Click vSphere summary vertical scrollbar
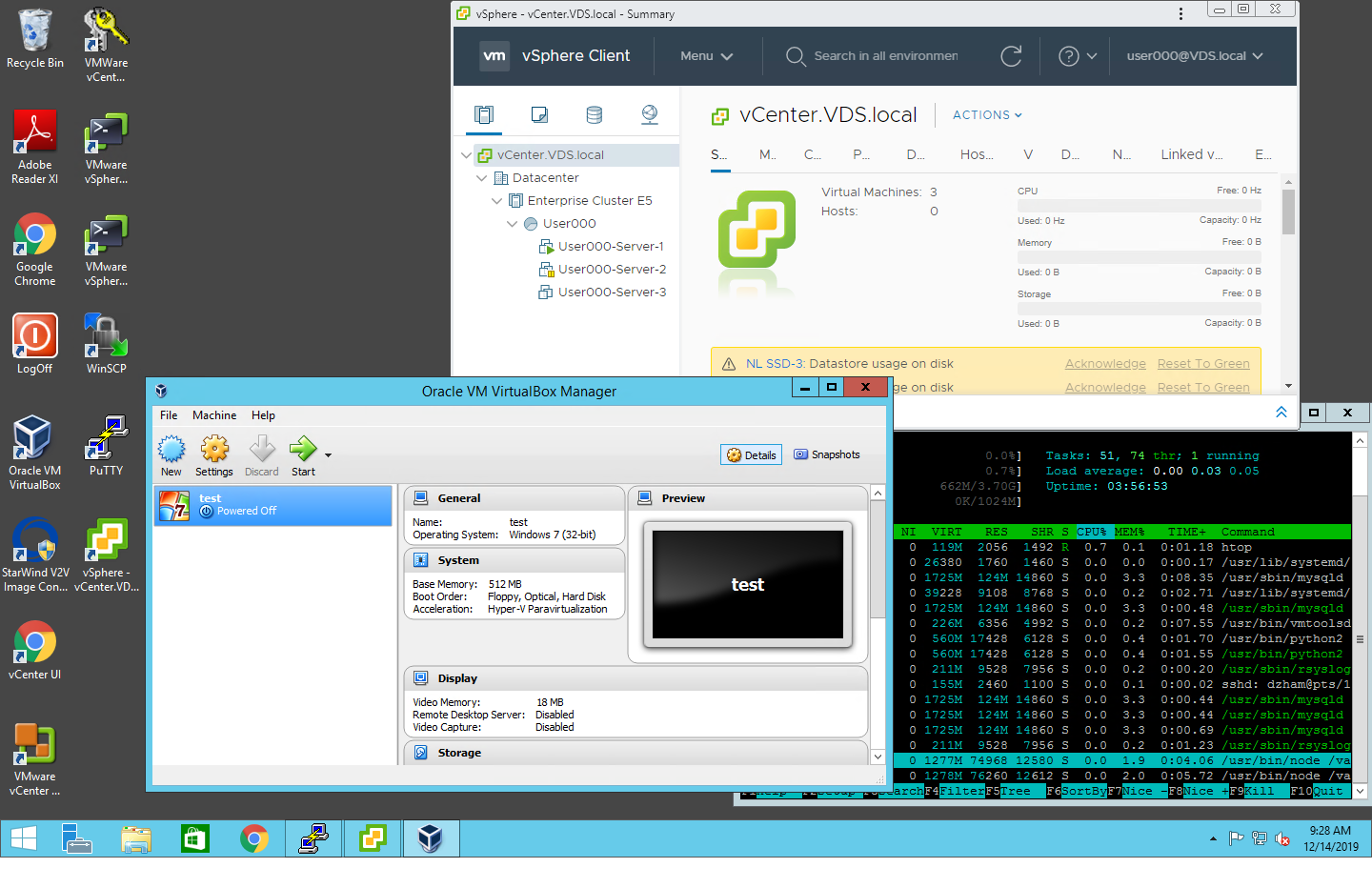Image resolution: width=1372 pixels, height=888 pixels. click(x=1288, y=212)
